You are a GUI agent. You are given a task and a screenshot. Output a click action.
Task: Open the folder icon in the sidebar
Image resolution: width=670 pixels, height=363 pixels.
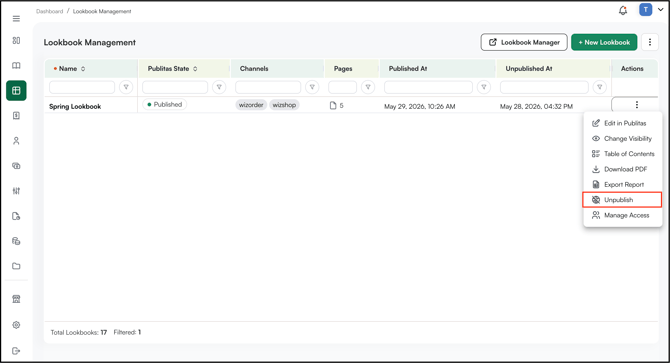[x=16, y=266]
